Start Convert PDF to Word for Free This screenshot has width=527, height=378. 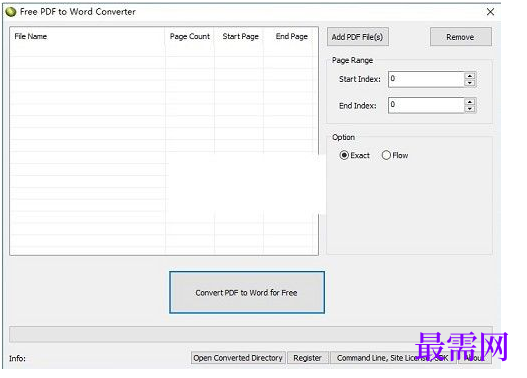(x=247, y=292)
